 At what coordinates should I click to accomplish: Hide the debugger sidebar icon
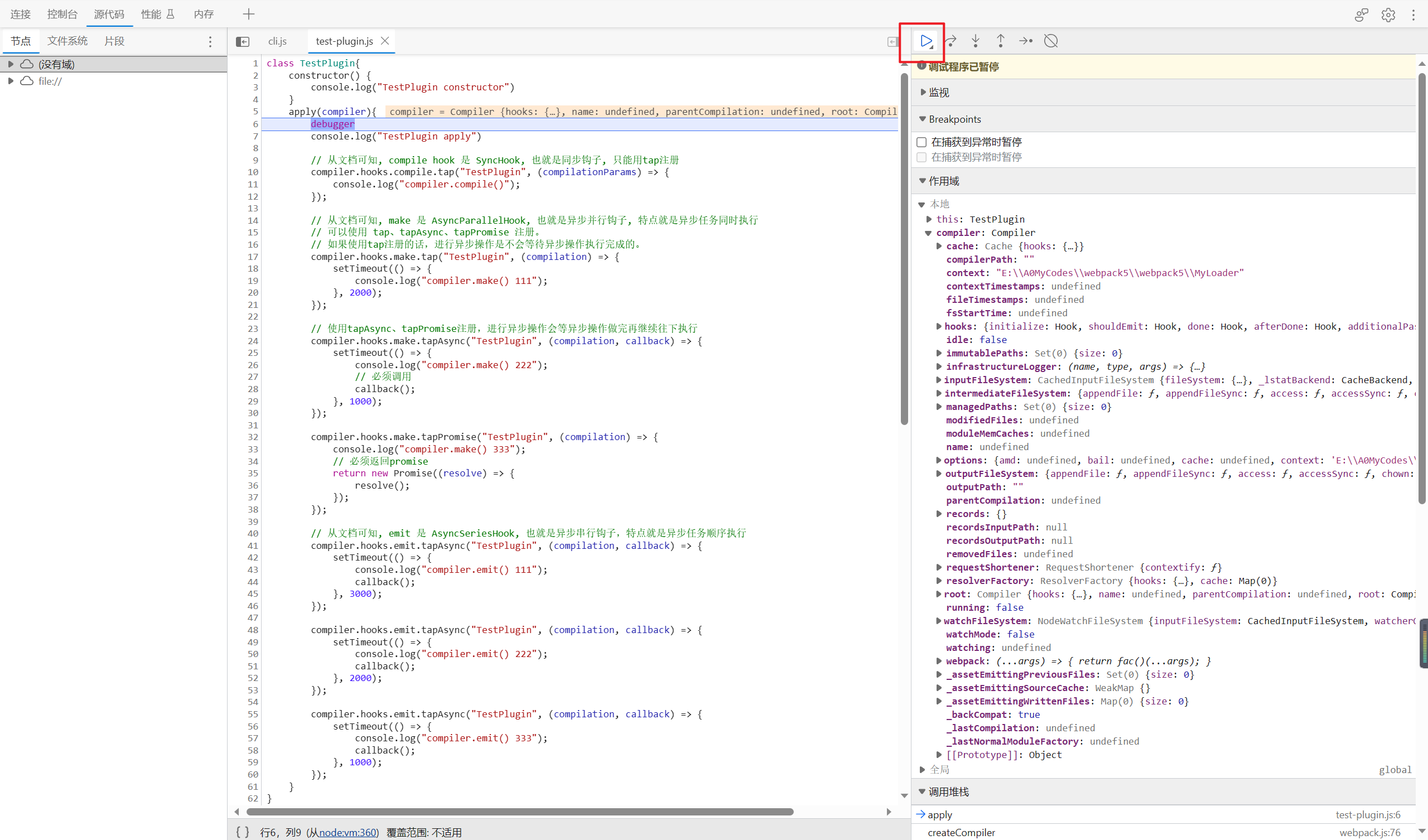coord(893,41)
